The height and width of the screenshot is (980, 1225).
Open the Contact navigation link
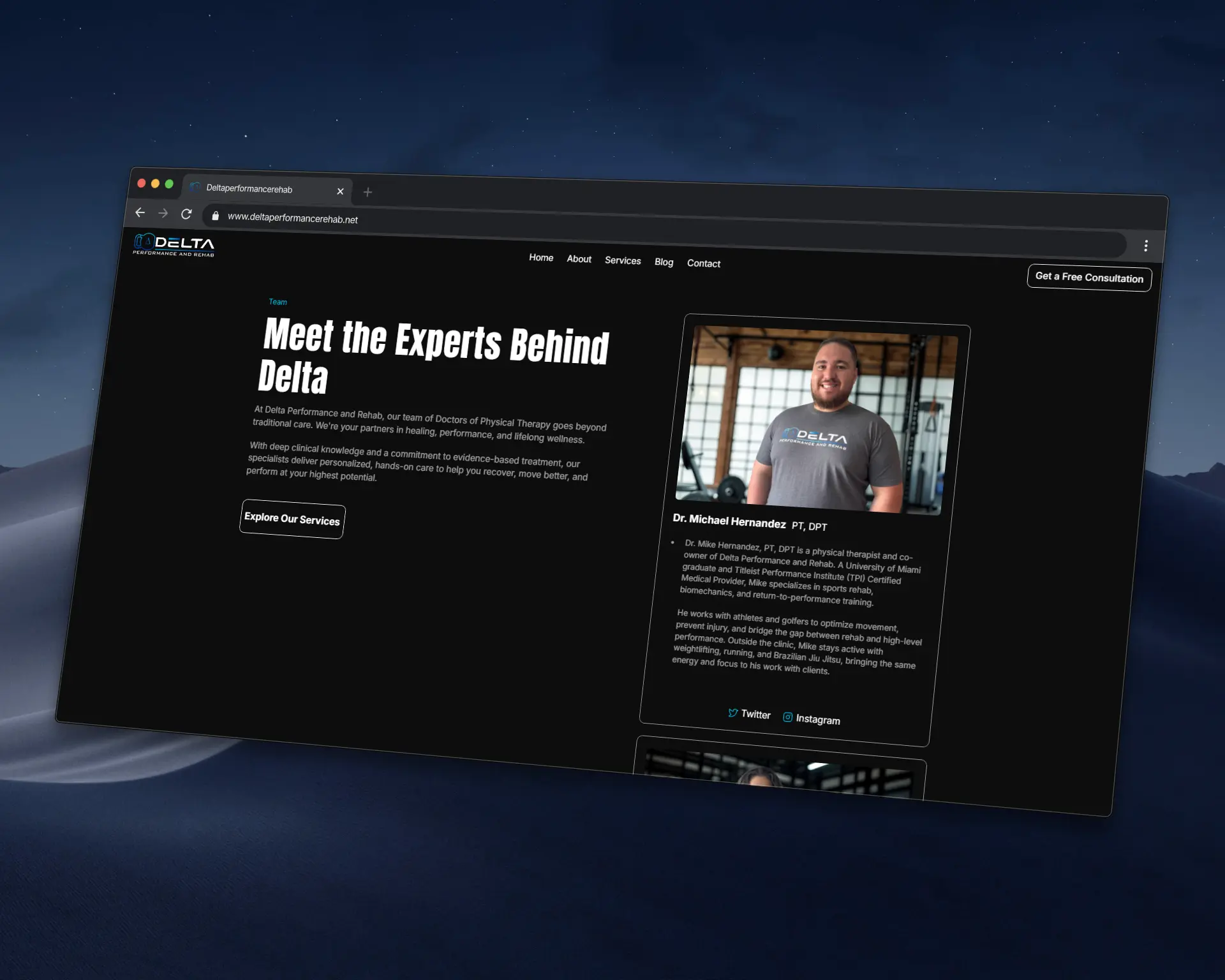[703, 264]
